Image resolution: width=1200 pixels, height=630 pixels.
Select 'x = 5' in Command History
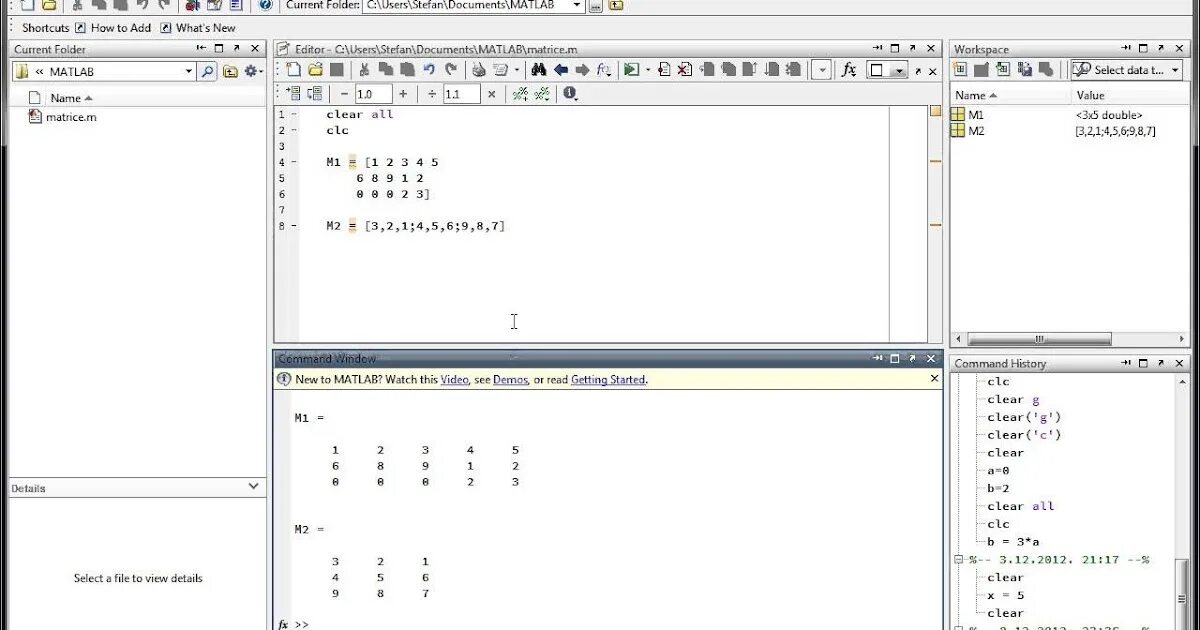click(x=1006, y=596)
